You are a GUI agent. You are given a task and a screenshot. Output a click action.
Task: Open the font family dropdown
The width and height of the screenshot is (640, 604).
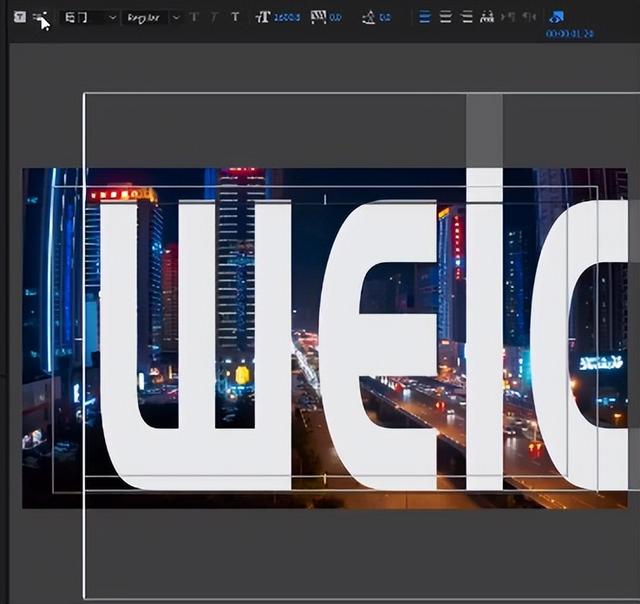click(91, 18)
